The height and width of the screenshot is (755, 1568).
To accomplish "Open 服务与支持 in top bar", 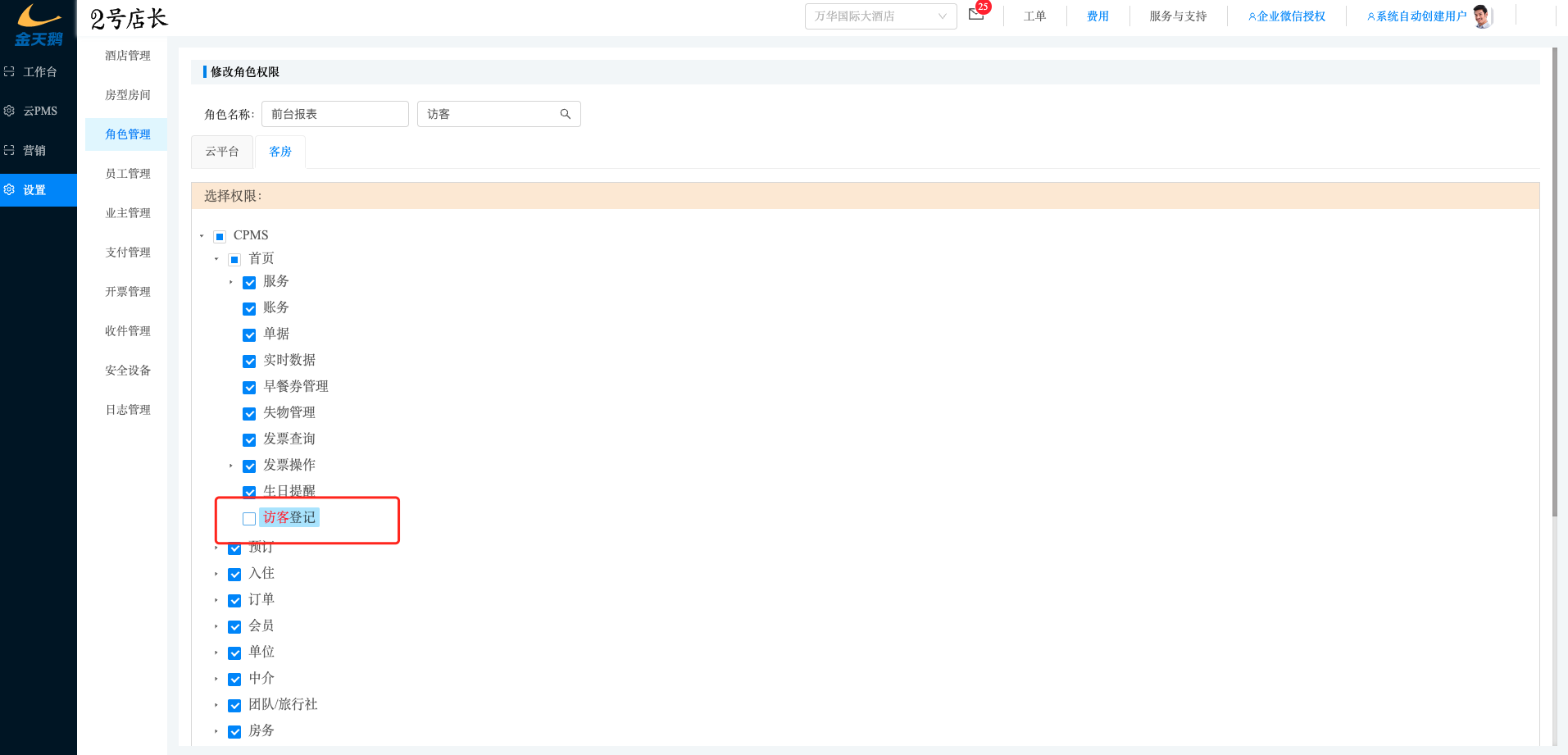I will tap(1178, 16).
